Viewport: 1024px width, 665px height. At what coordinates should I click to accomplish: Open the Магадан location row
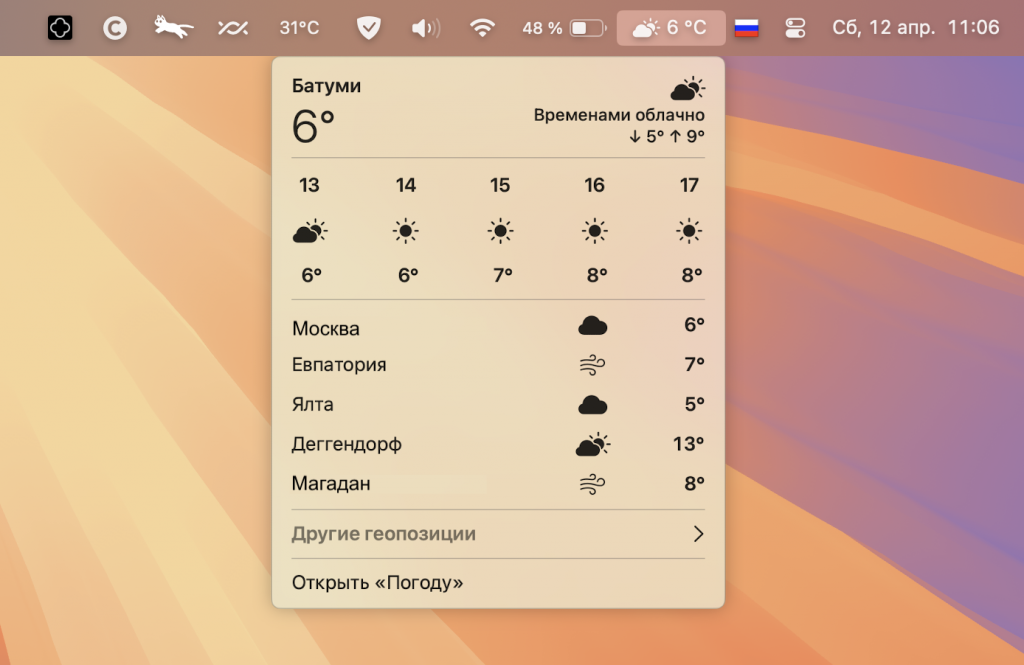pos(498,483)
